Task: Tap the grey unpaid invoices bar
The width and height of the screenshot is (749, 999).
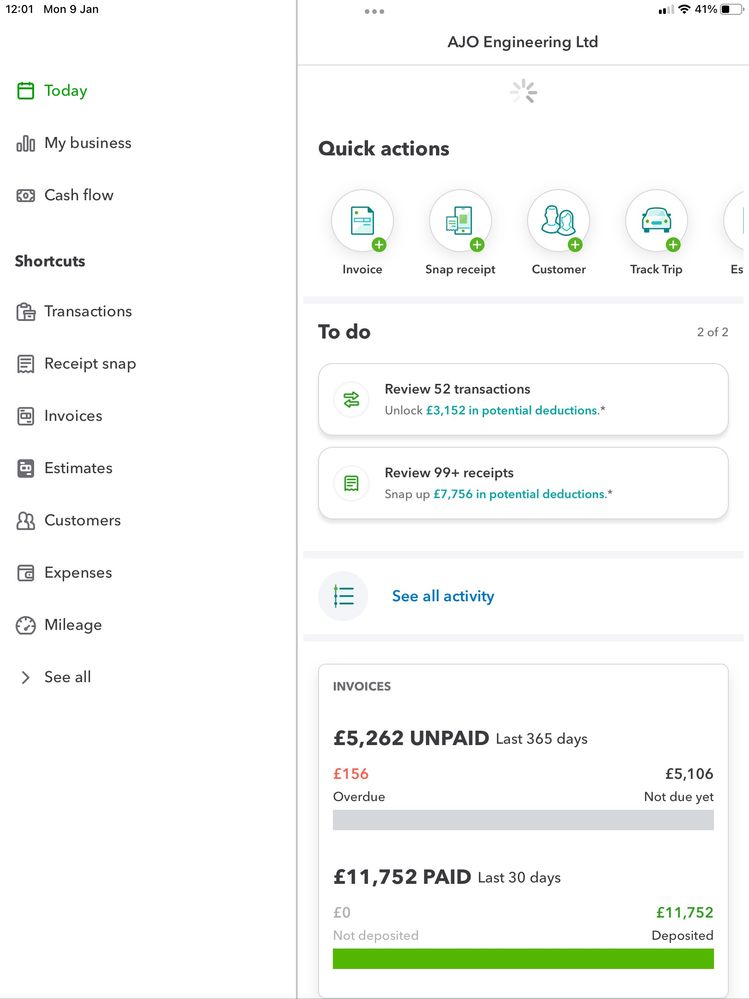Action: (x=523, y=820)
